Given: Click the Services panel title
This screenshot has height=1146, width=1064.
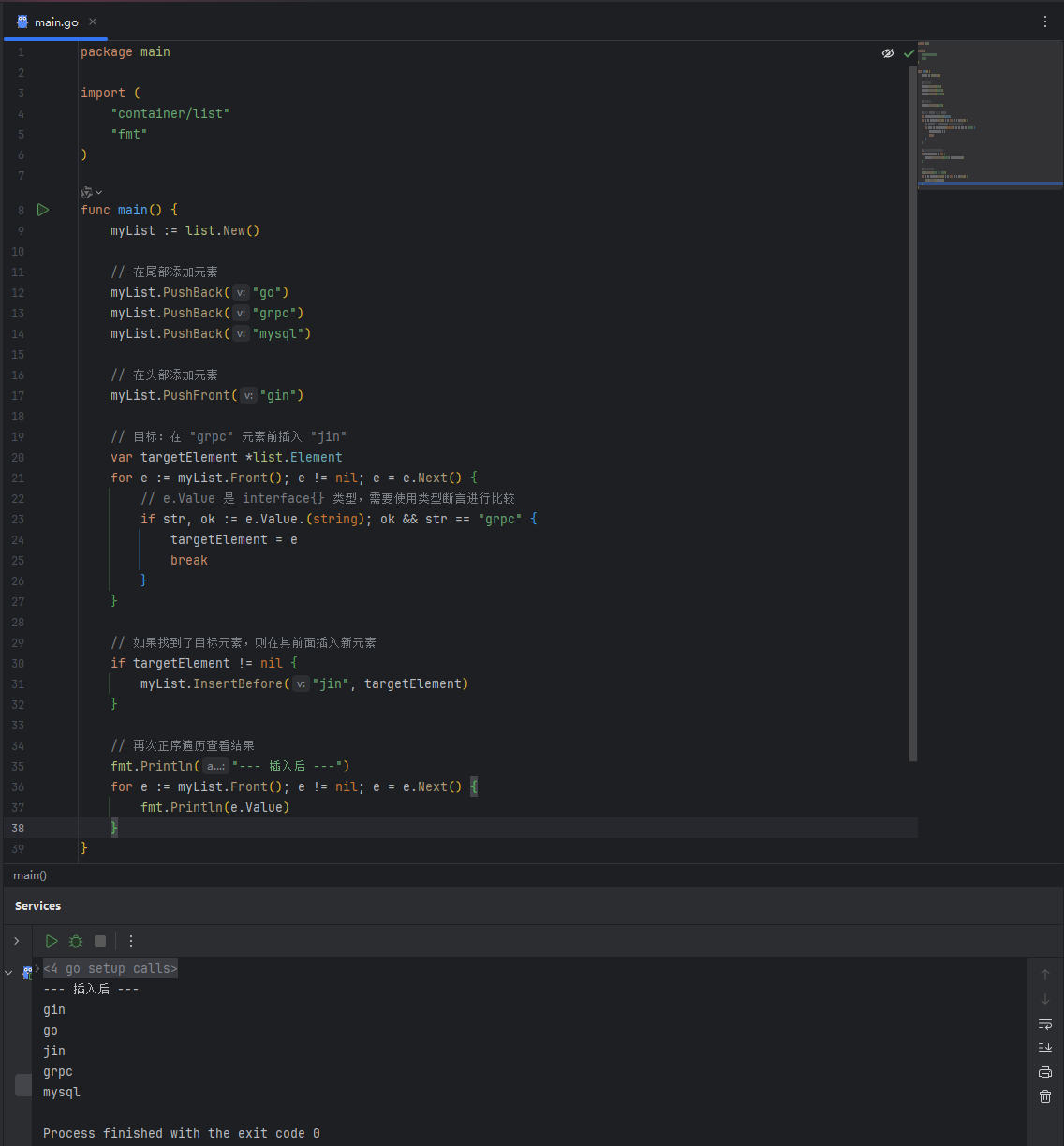Looking at the screenshot, I should [37, 906].
